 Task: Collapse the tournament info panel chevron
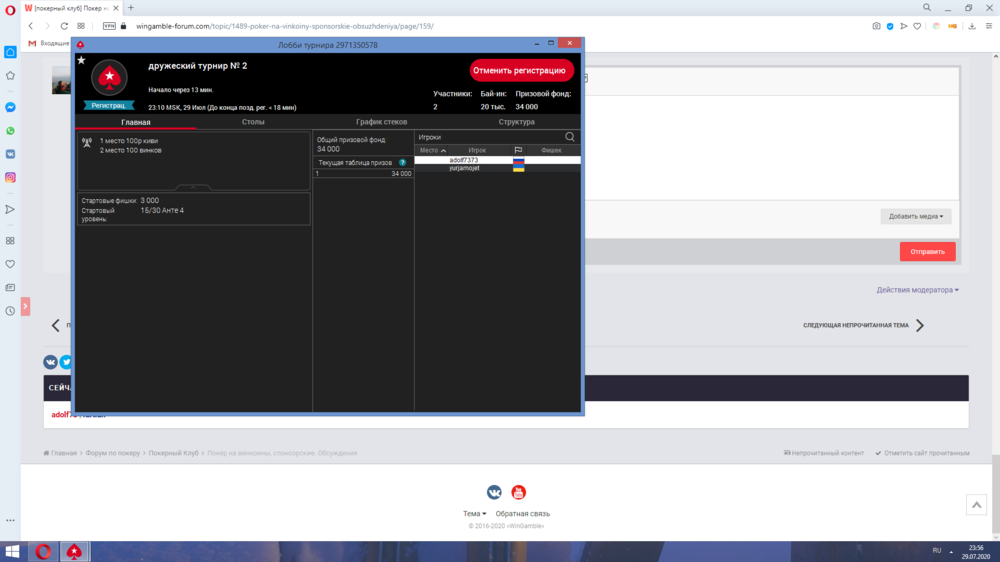[193, 187]
